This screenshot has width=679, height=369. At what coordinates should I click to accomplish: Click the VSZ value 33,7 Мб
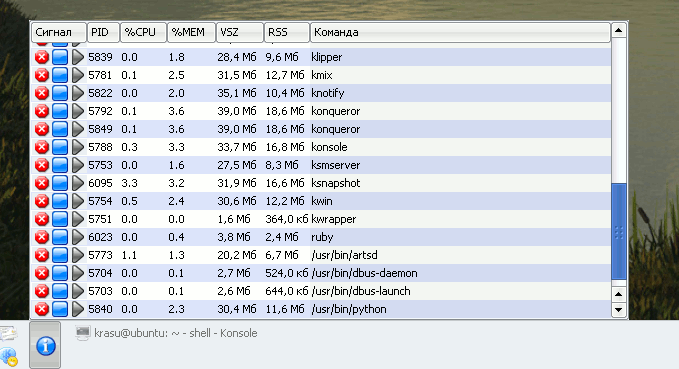tap(237, 147)
